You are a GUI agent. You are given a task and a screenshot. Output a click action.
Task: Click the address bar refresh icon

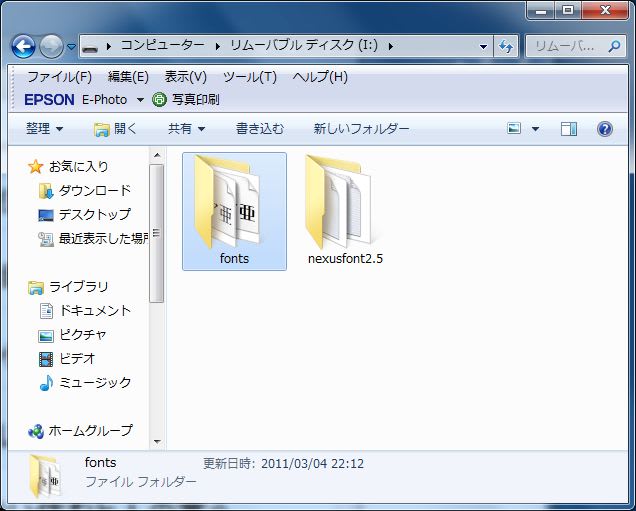pyautogui.click(x=506, y=46)
